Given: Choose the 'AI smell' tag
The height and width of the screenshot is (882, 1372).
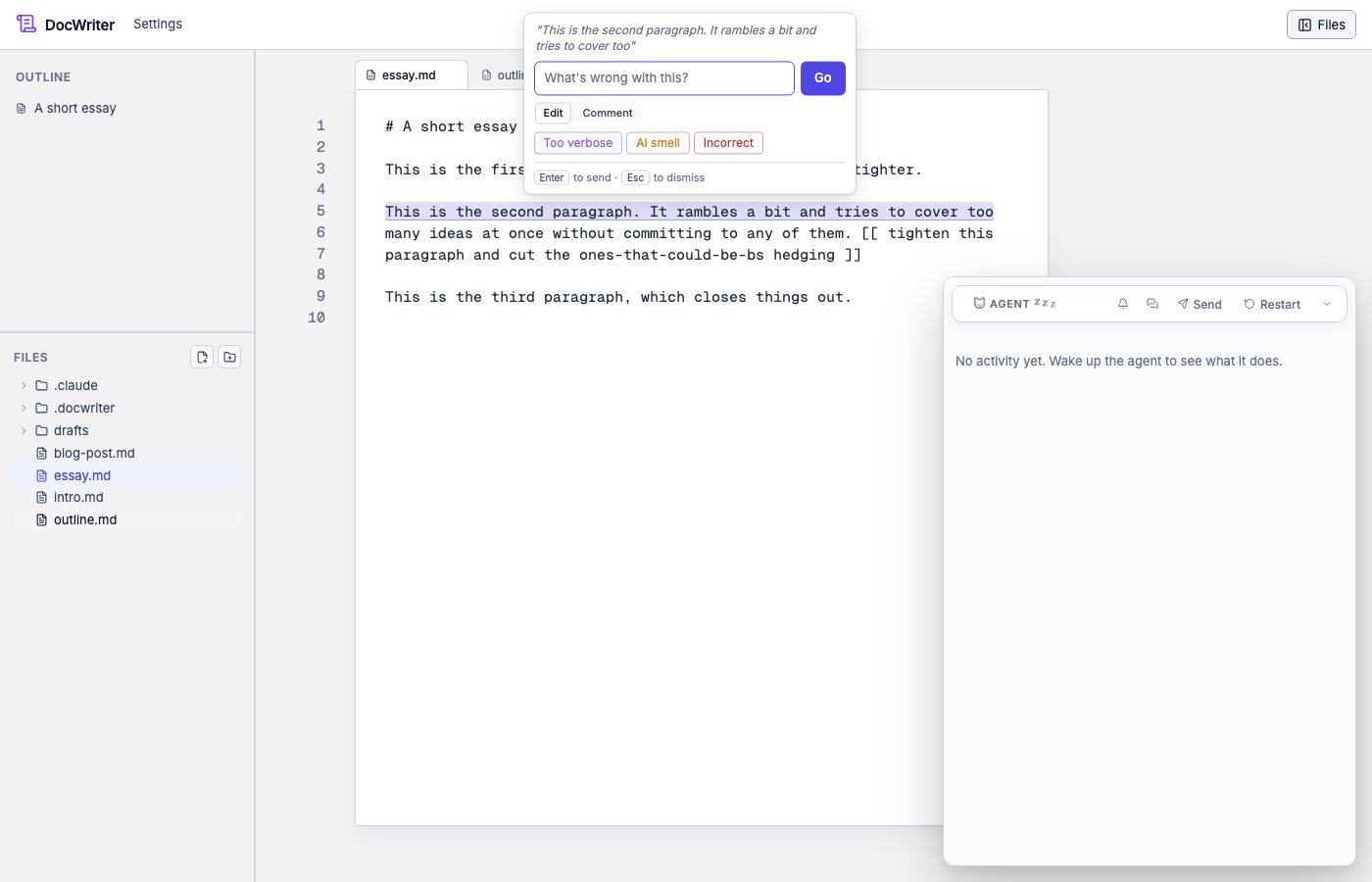Looking at the screenshot, I should point(658,143).
